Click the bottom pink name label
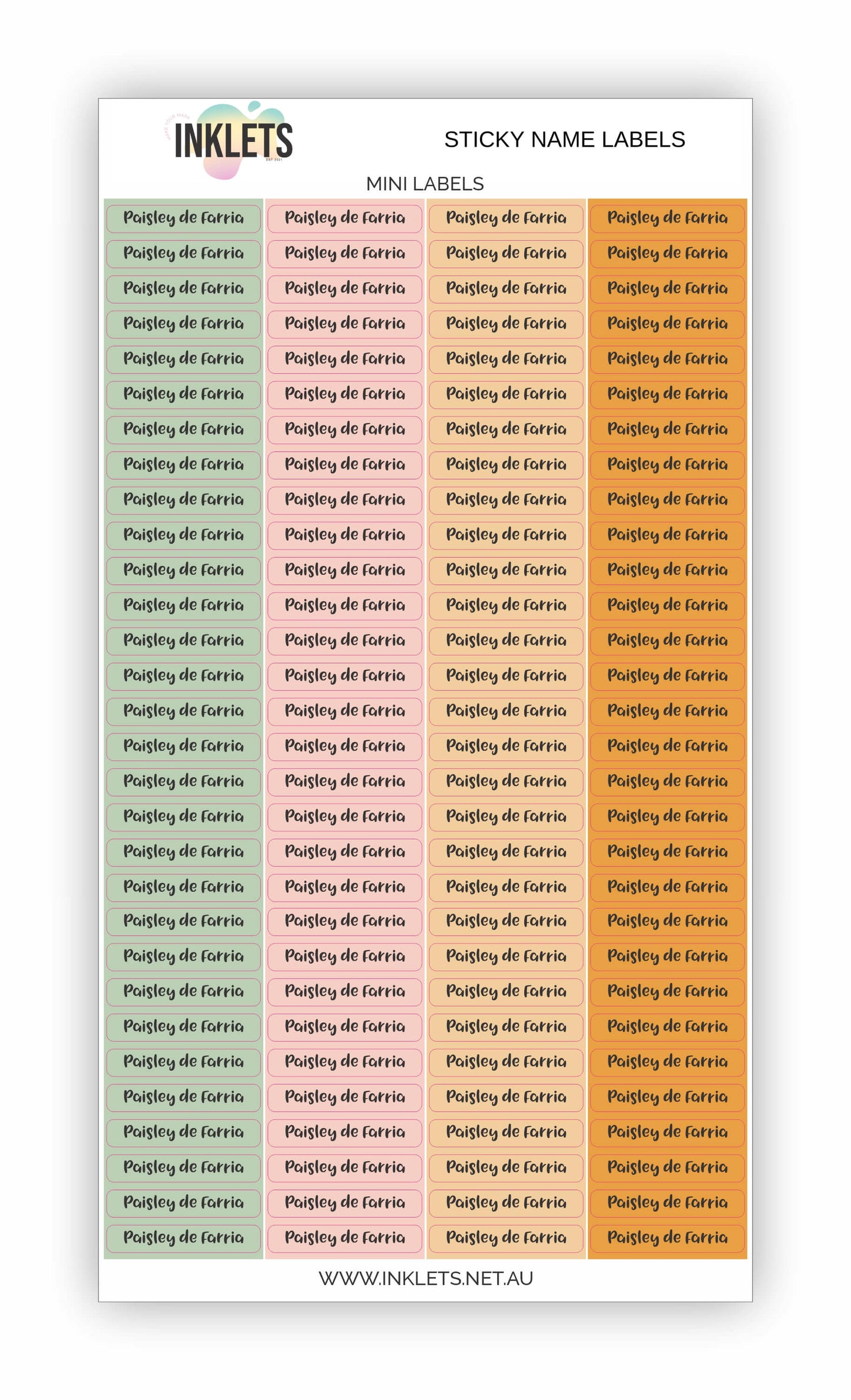Image resolution: width=851 pixels, height=1400 pixels. point(345,1238)
